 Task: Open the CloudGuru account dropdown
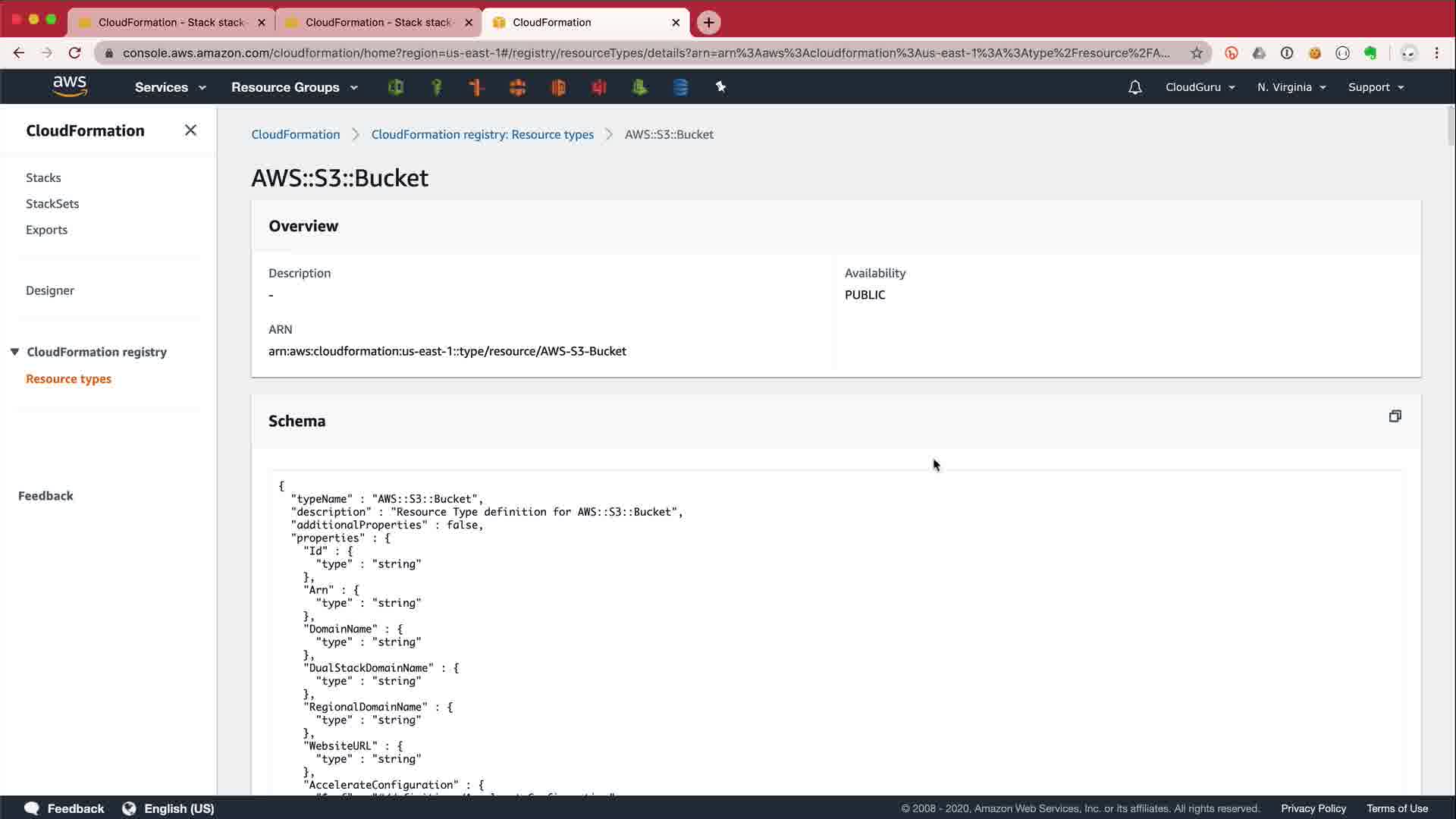(1200, 87)
